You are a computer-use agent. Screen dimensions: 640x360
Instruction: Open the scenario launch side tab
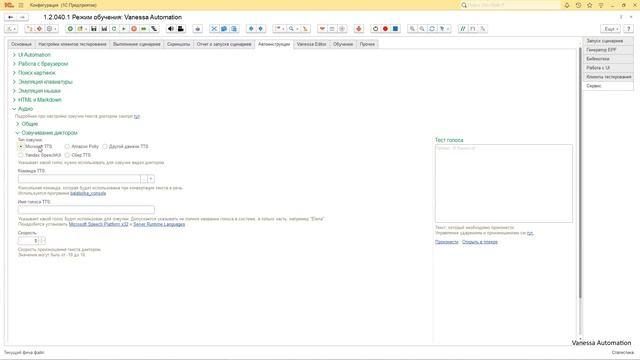click(x=608, y=41)
